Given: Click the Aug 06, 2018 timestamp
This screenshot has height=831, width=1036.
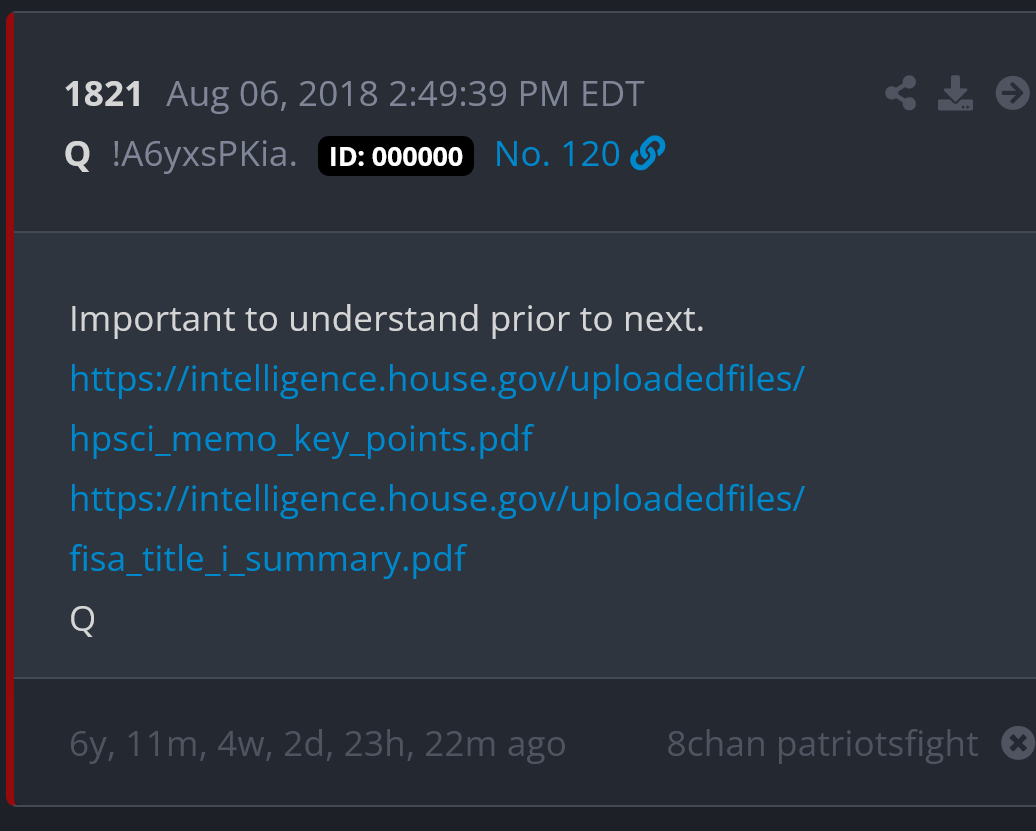Looking at the screenshot, I should (405, 94).
